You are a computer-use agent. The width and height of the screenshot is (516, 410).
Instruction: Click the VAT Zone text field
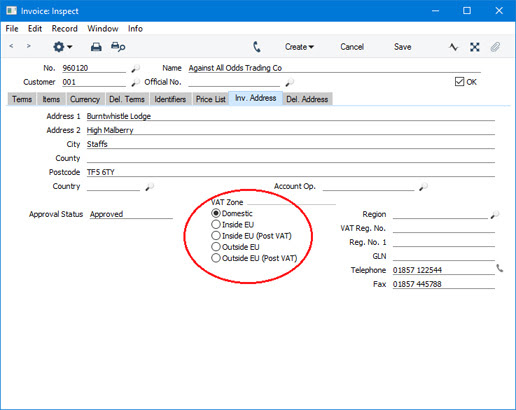pos(292,201)
